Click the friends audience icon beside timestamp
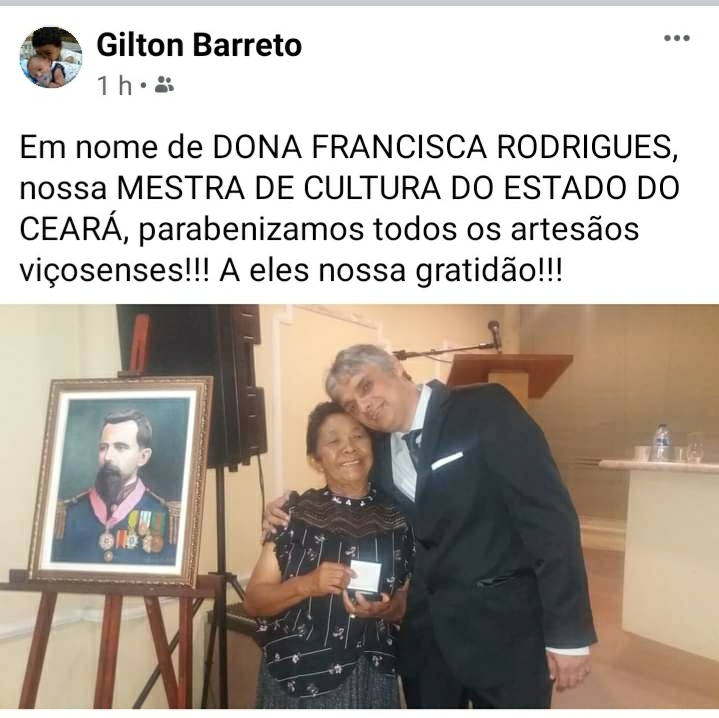The image size is (719, 718). click(164, 85)
